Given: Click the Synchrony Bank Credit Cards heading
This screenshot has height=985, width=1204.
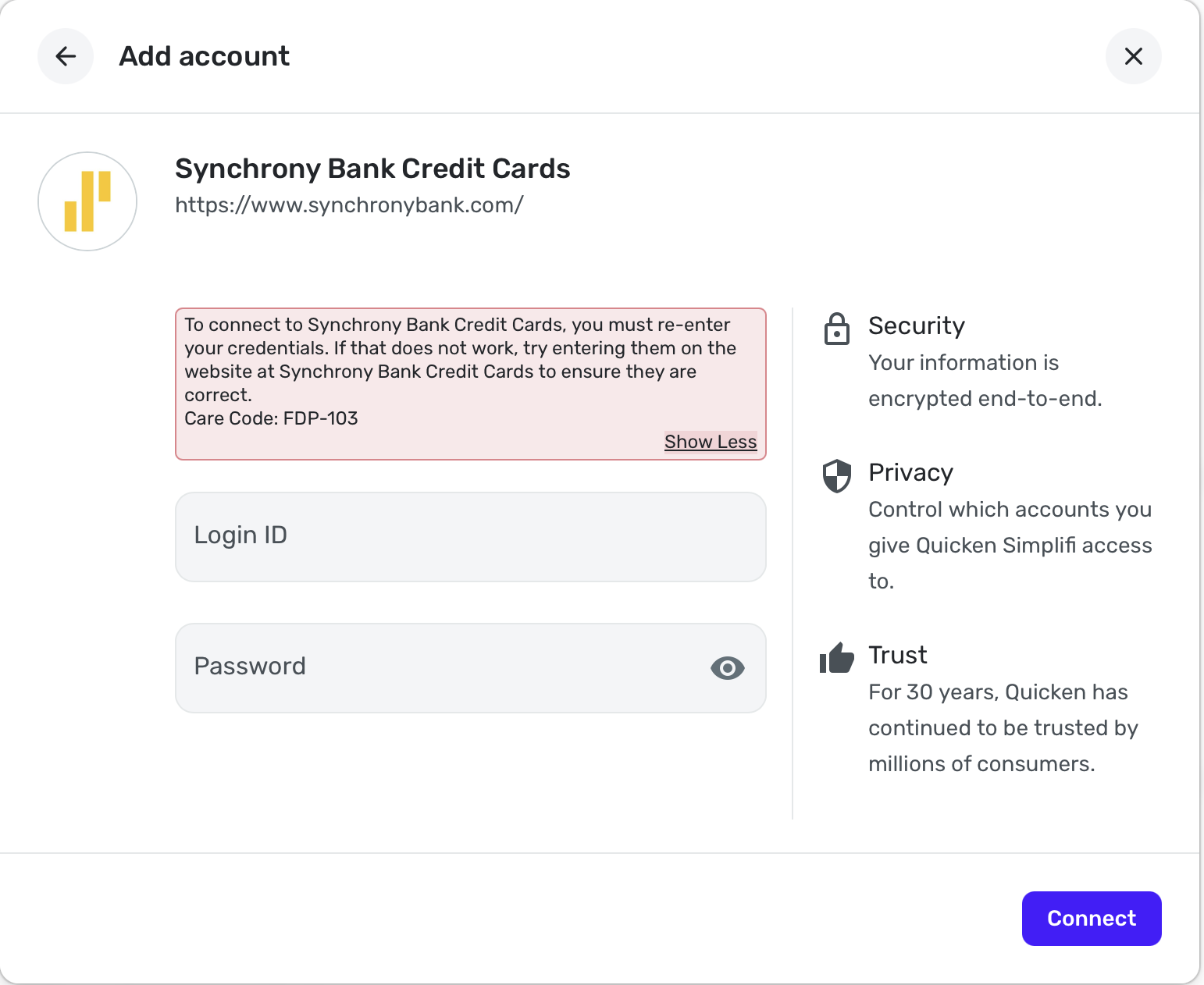Looking at the screenshot, I should (372, 169).
